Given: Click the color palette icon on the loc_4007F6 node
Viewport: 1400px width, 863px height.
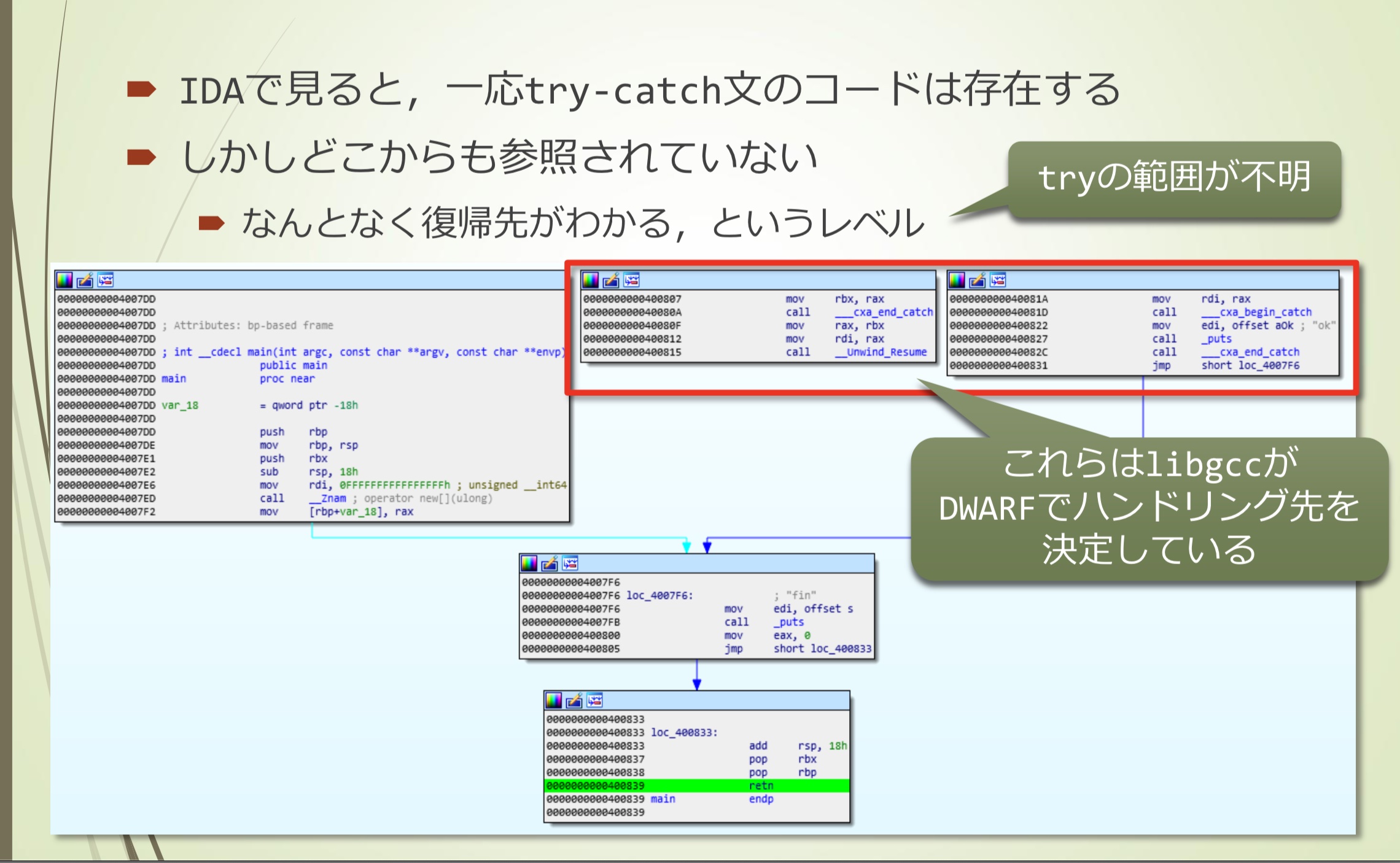Looking at the screenshot, I should [529, 563].
